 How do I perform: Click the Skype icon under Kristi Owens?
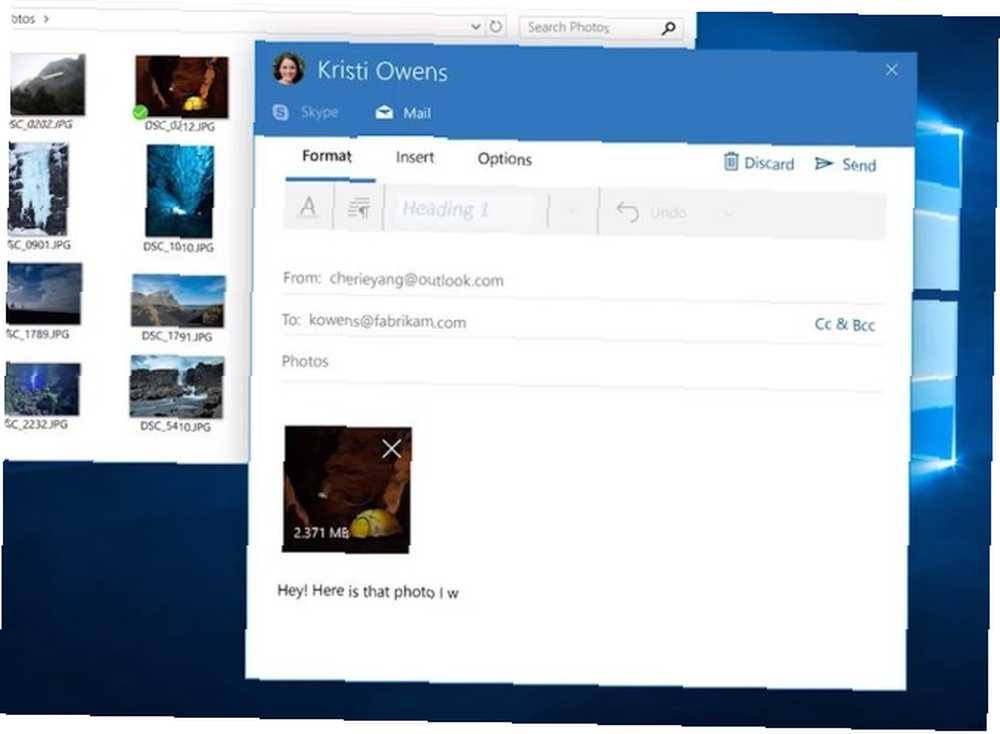point(281,112)
